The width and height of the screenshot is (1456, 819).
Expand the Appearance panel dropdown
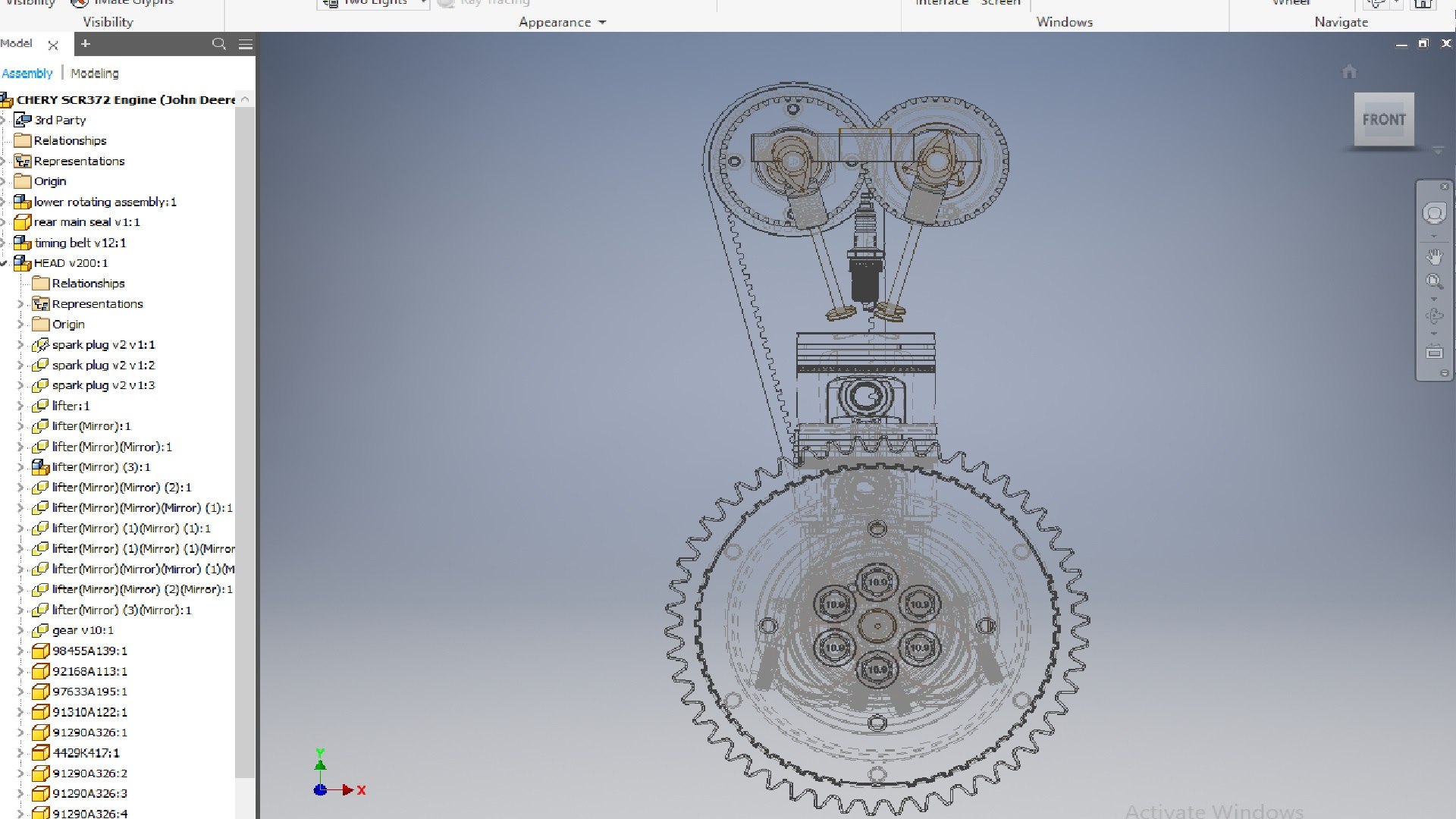coord(602,23)
